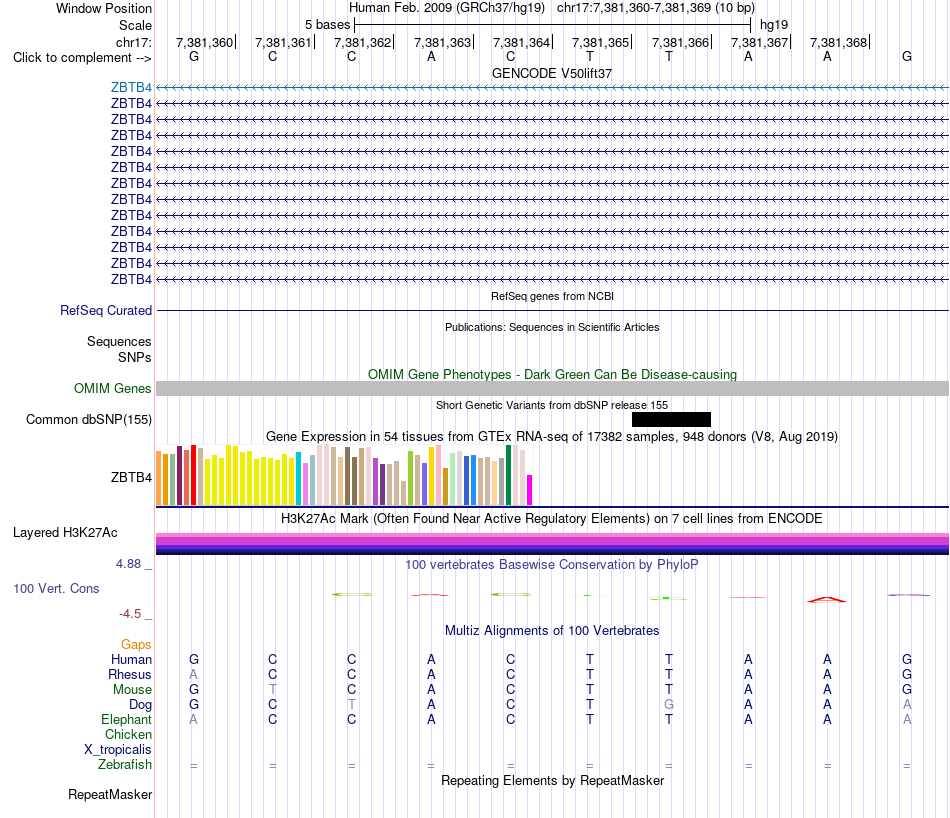This screenshot has height=818, width=950.
Task: Click position label 7,381,363 on ruler
Action: 442,42
